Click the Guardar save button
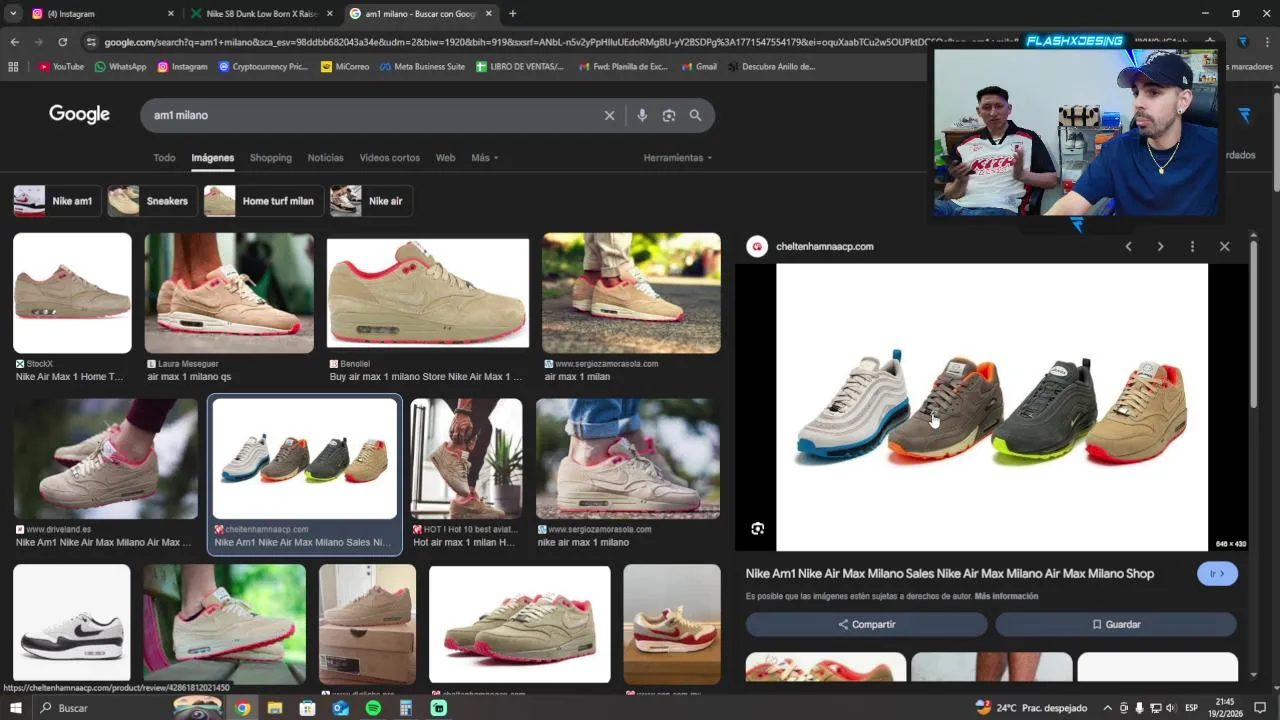This screenshot has height=720, width=1280. [1116, 624]
